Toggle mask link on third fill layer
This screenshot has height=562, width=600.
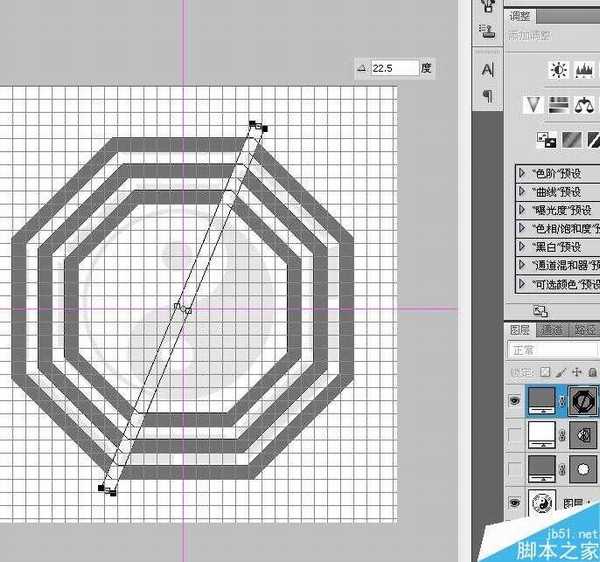(562, 469)
